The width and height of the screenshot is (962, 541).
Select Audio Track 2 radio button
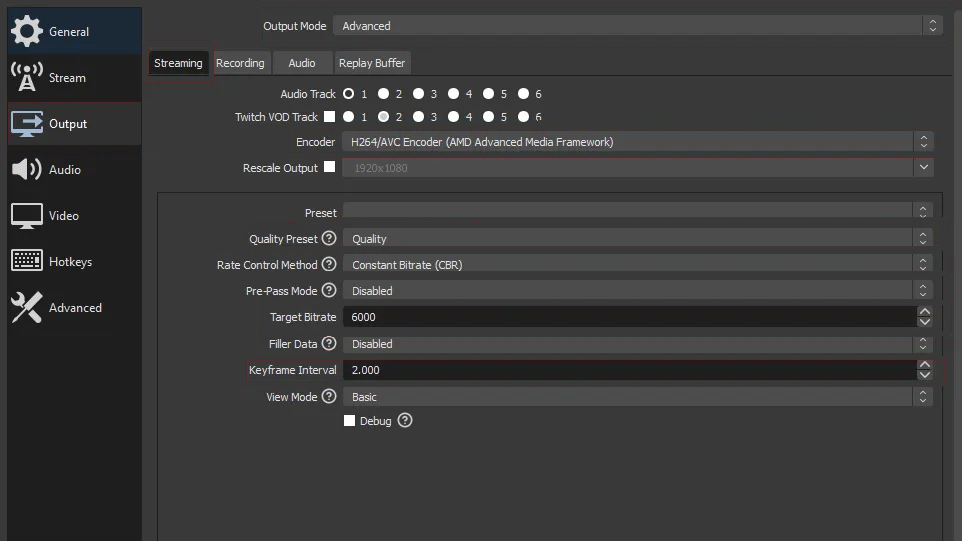(x=383, y=93)
